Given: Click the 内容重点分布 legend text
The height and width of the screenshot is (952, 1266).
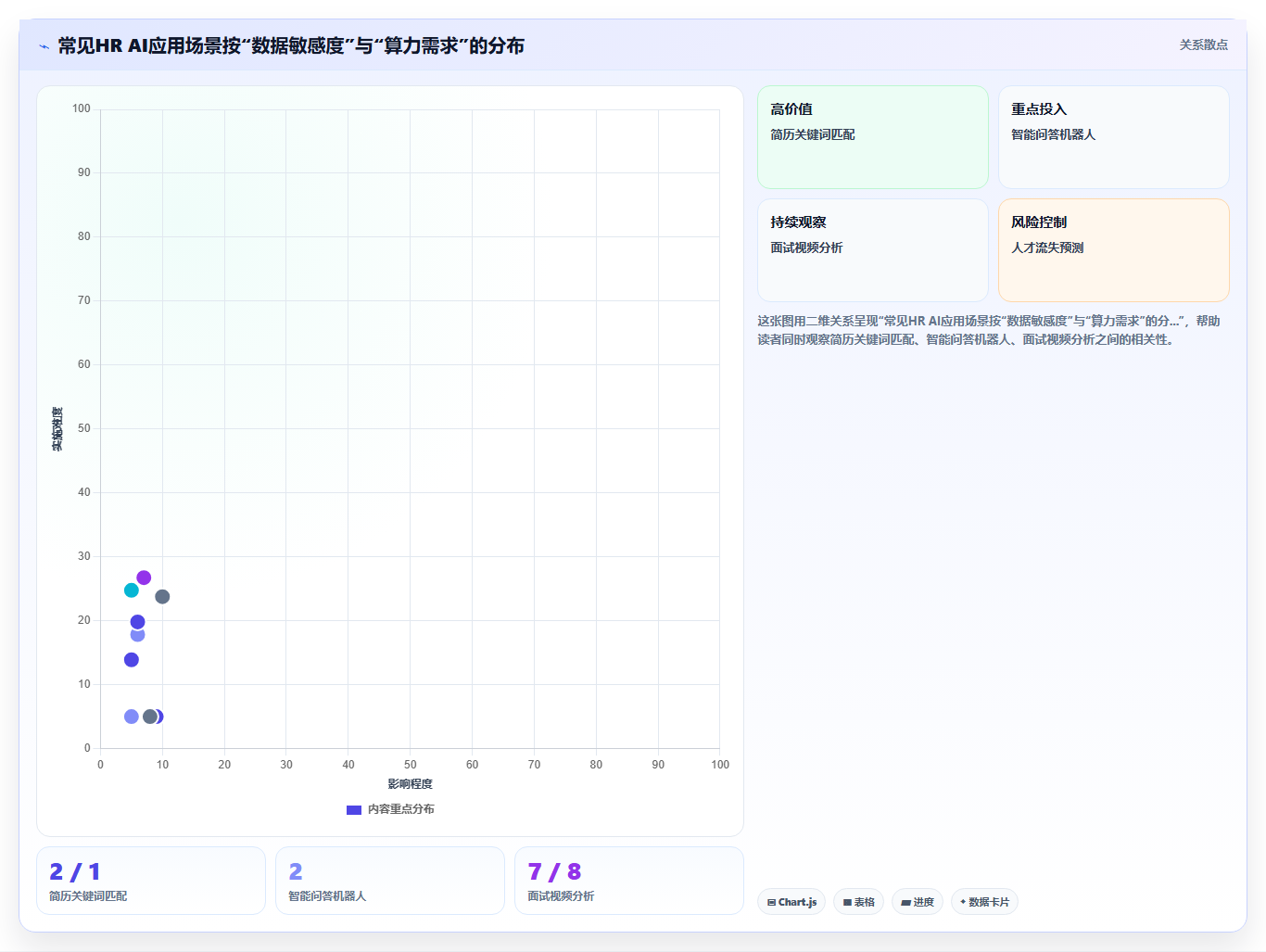Looking at the screenshot, I should 400,809.
